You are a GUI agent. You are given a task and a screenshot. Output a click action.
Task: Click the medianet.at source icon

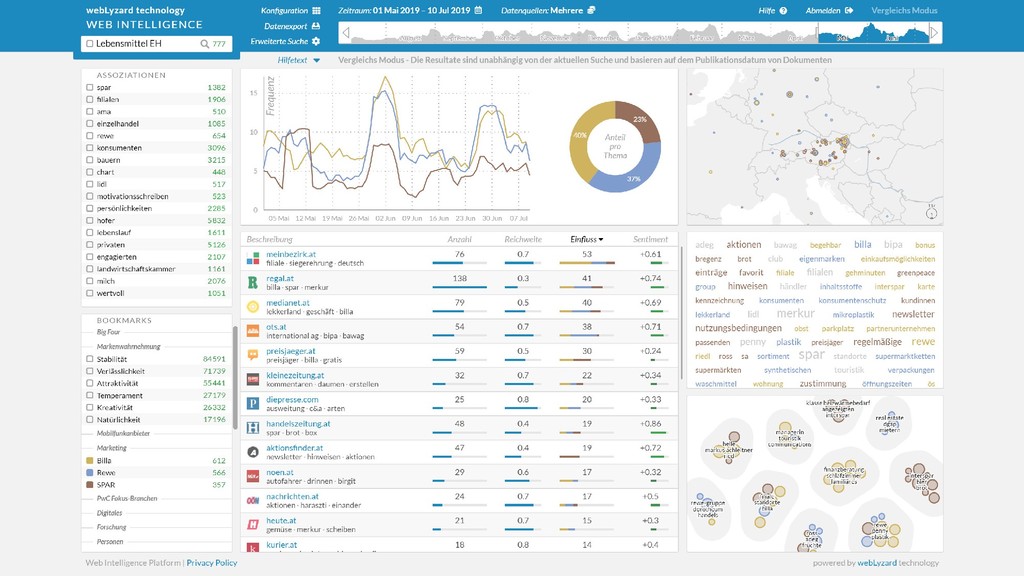tap(253, 307)
